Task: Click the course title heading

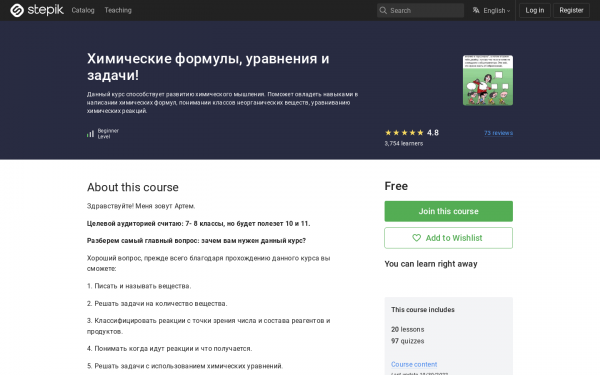Action: click(x=208, y=67)
